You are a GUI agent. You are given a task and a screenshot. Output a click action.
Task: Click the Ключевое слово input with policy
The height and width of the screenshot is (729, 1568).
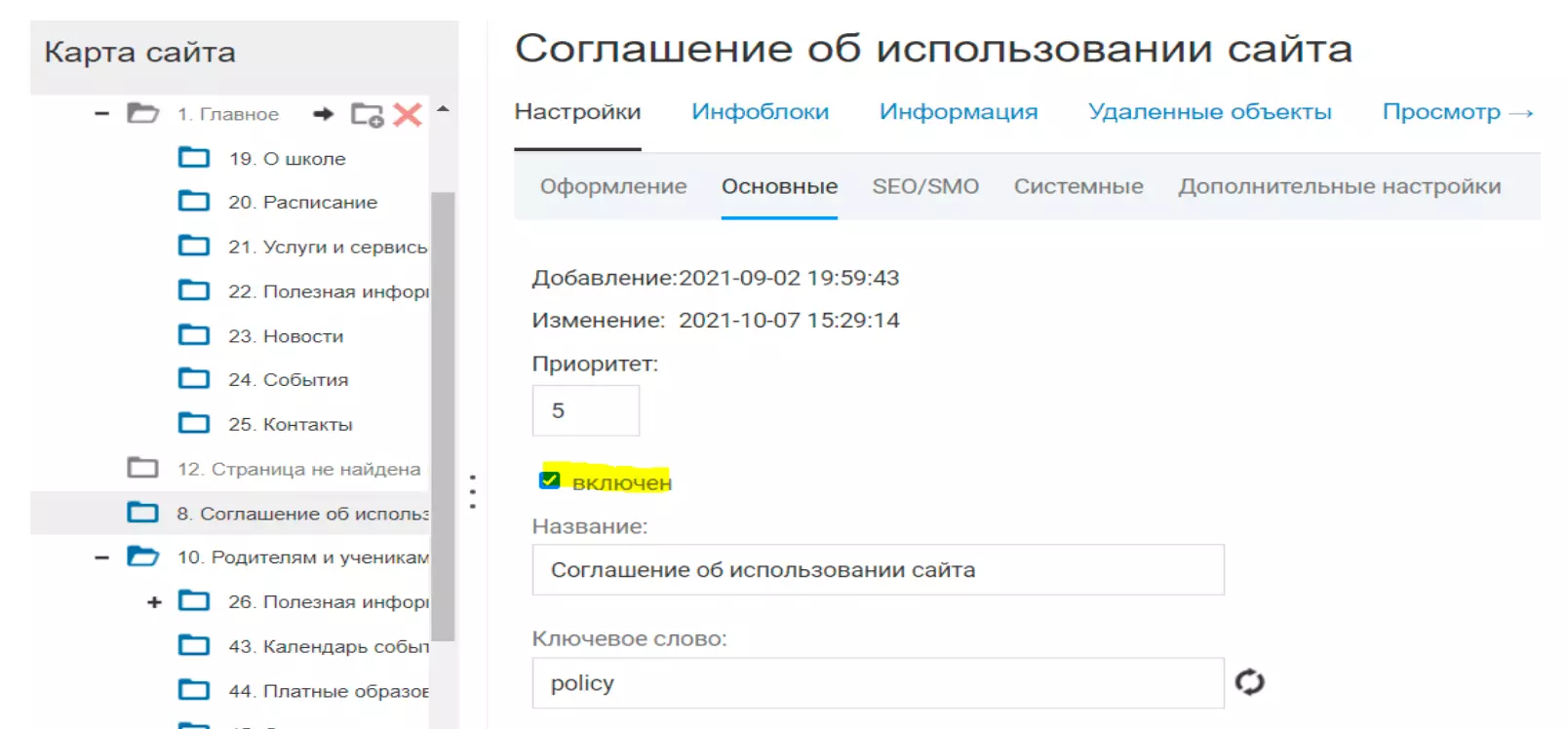[x=878, y=682]
